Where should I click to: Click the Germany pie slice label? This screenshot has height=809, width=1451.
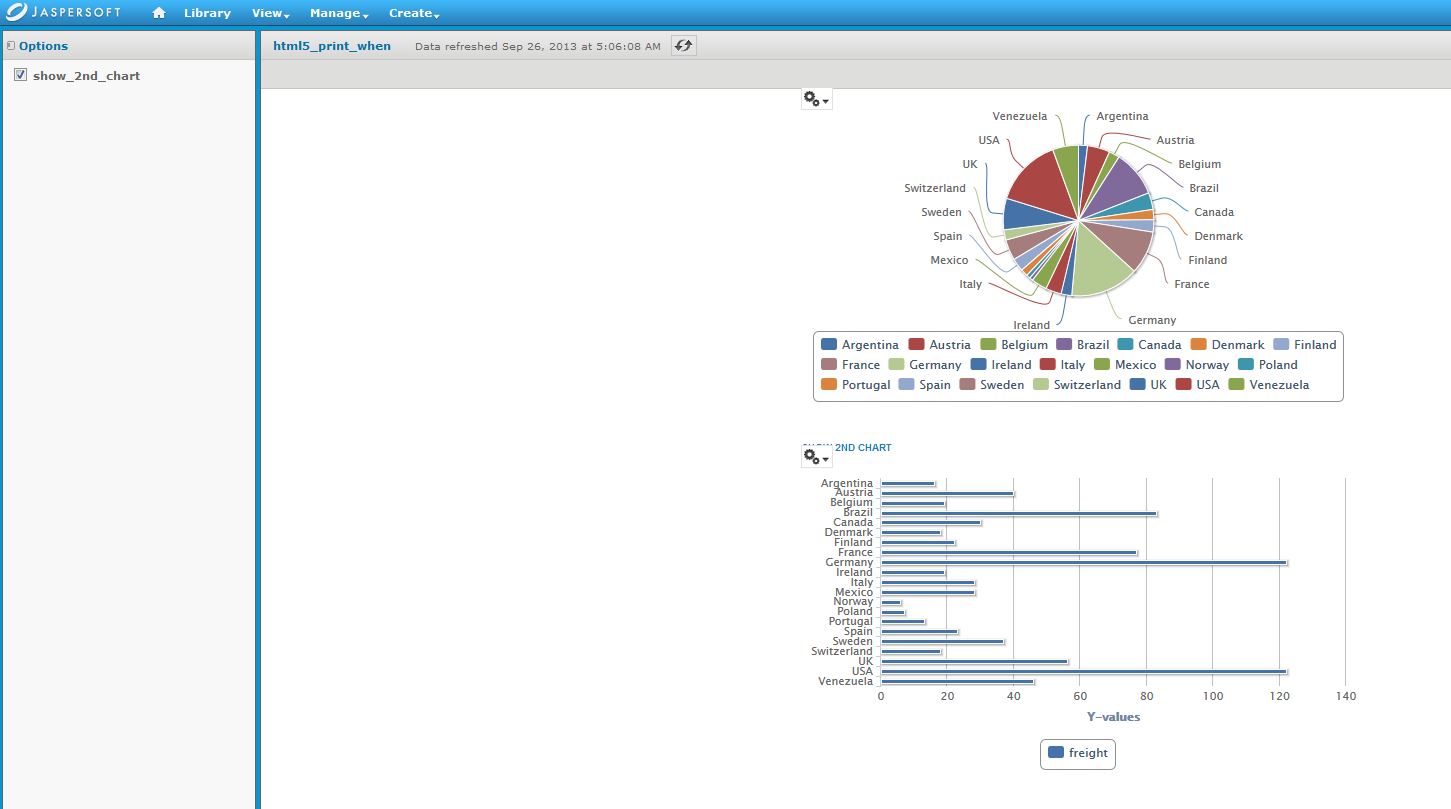click(x=1152, y=320)
